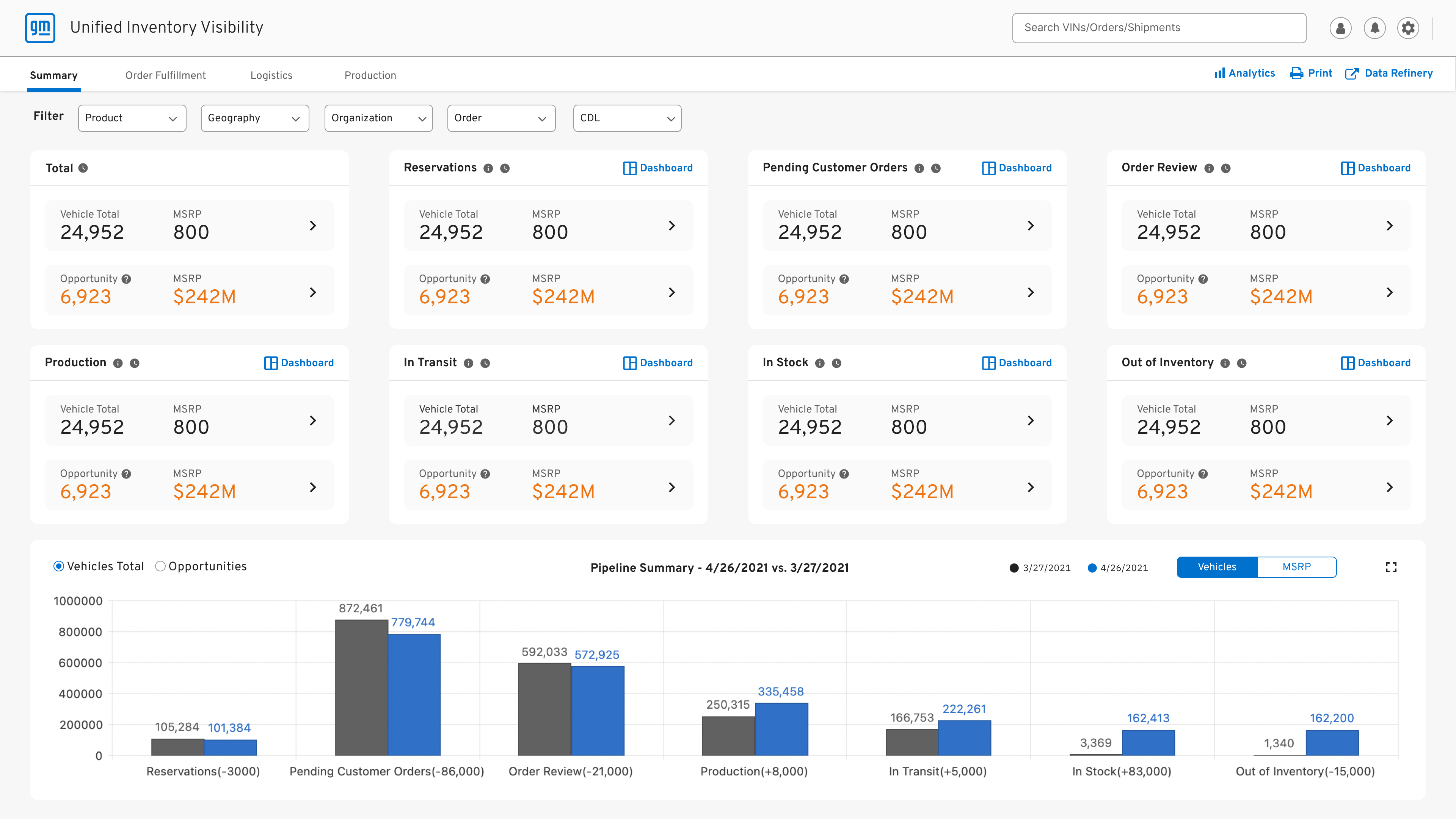The height and width of the screenshot is (819, 1456).
Task: Click the clock icon beside In Stock
Action: tap(836, 364)
